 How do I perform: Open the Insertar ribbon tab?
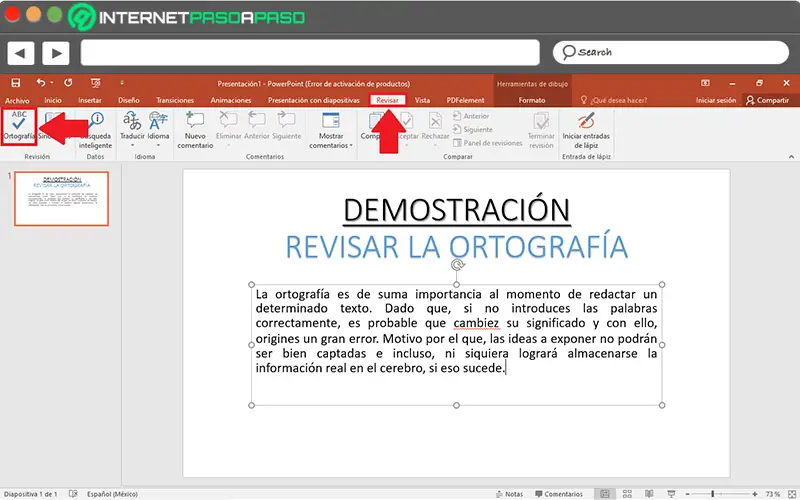point(90,101)
